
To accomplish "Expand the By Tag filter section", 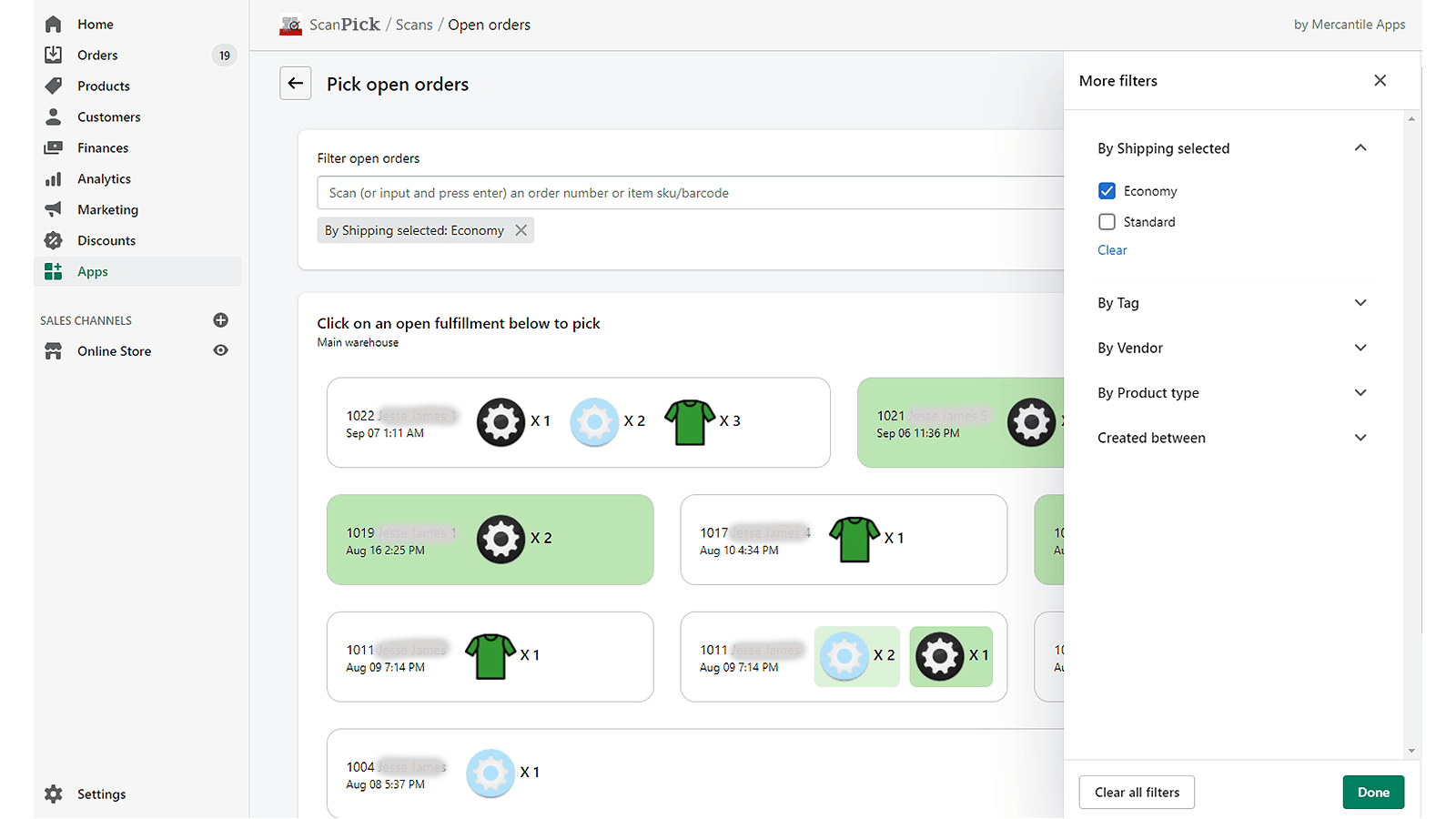I will pos(1360,302).
